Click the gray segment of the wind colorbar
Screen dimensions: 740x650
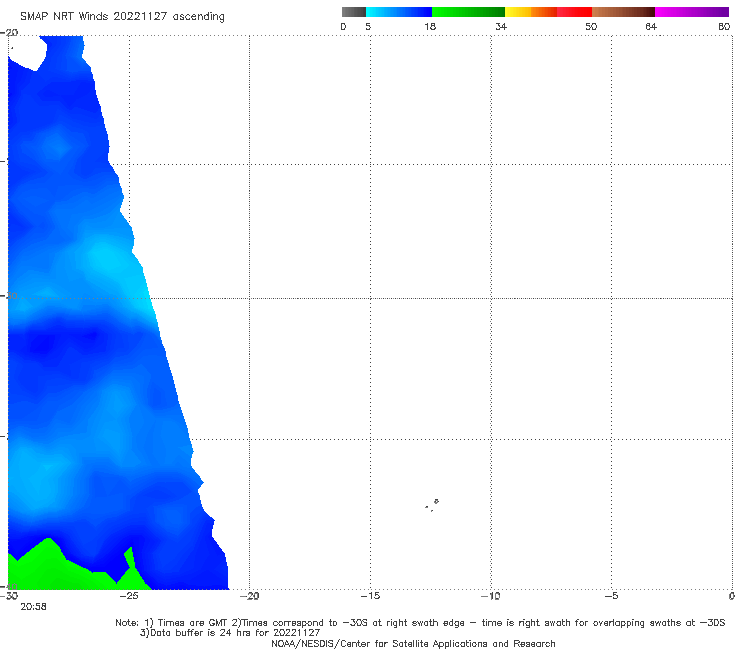click(x=354, y=12)
